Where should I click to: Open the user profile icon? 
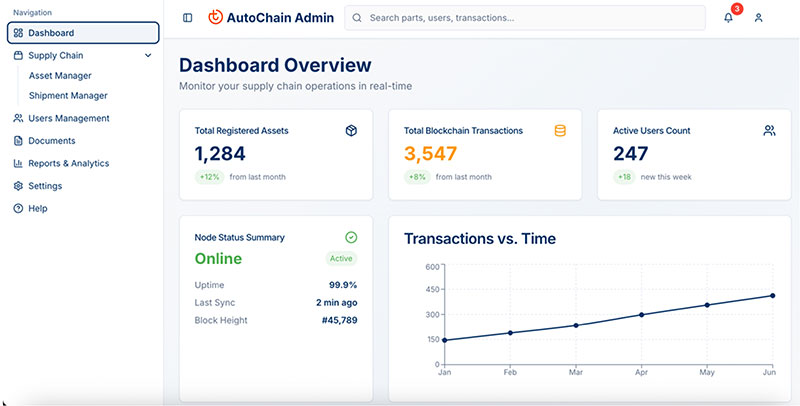click(x=759, y=18)
